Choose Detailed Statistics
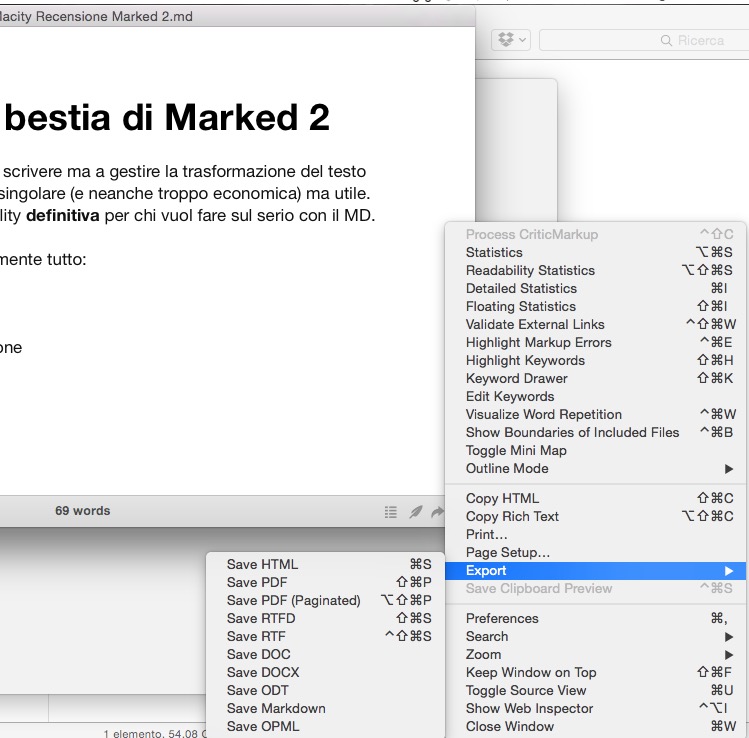The width and height of the screenshot is (749, 738). pyautogui.click(x=595, y=289)
